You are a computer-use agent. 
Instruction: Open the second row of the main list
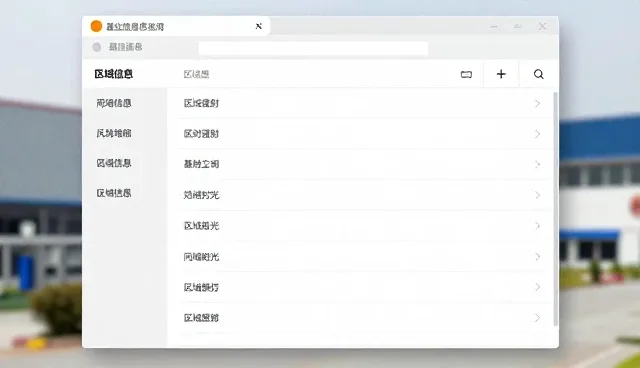(366, 134)
